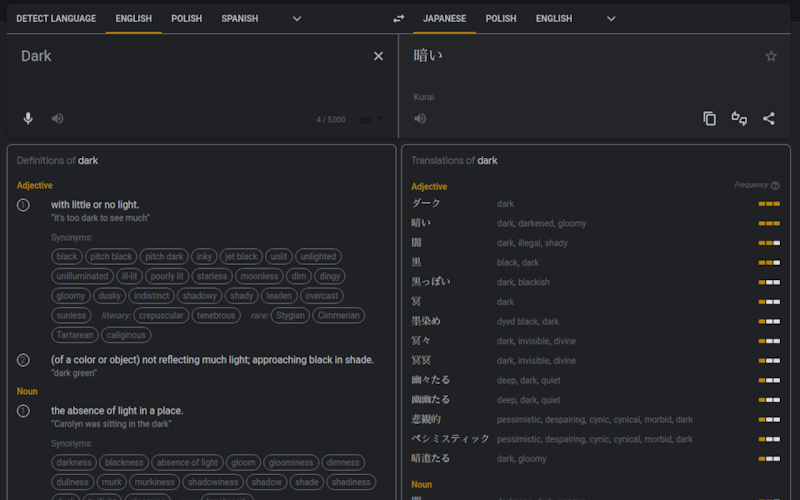
Task: Click the synonym chip Stygian
Action: tap(290, 315)
